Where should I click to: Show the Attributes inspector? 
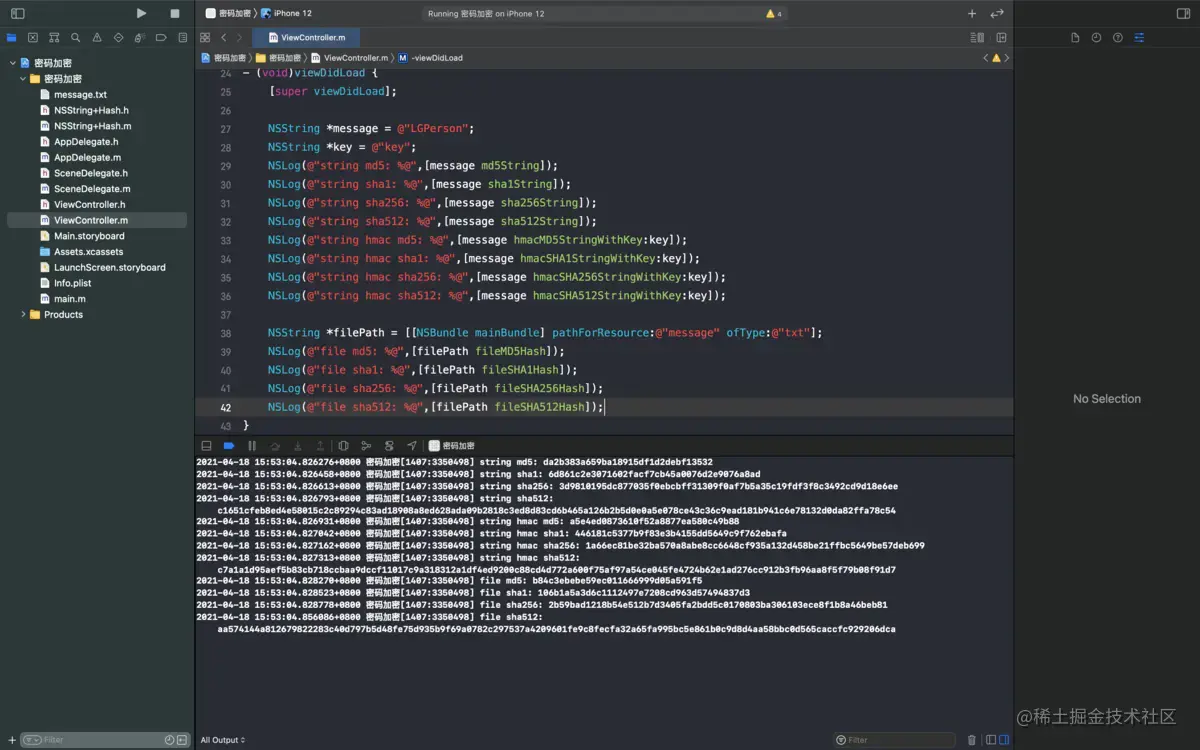(1139, 37)
